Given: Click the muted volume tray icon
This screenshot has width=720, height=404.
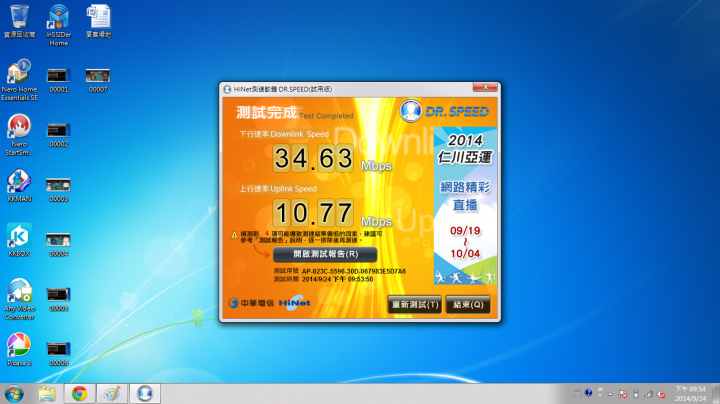Looking at the screenshot, I should 661,394.
